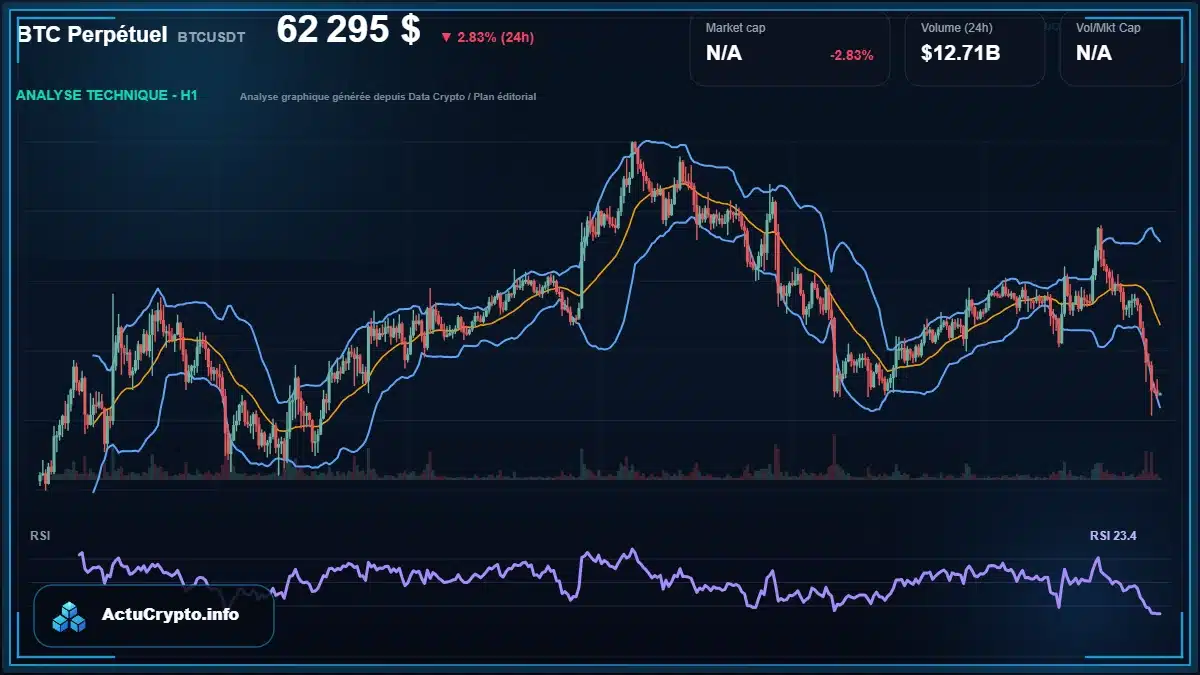1200x675 pixels.
Task: Click the N/A value under Market cap
Action: 724,54
